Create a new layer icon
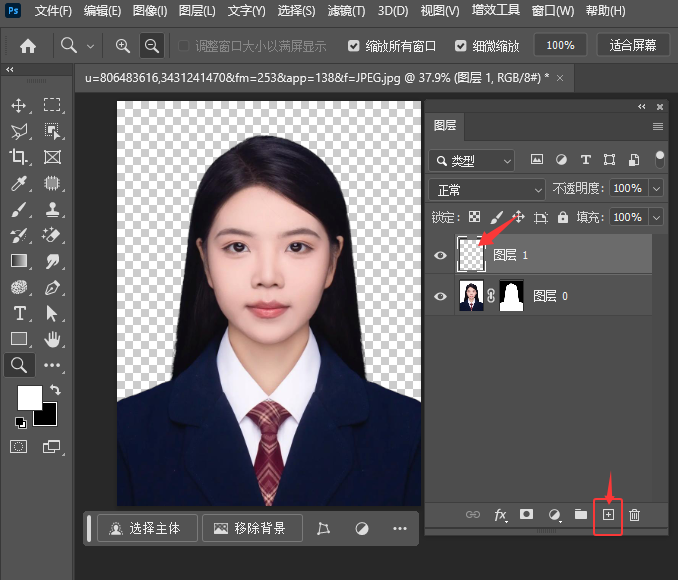The width and height of the screenshot is (678, 580). pos(607,515)
